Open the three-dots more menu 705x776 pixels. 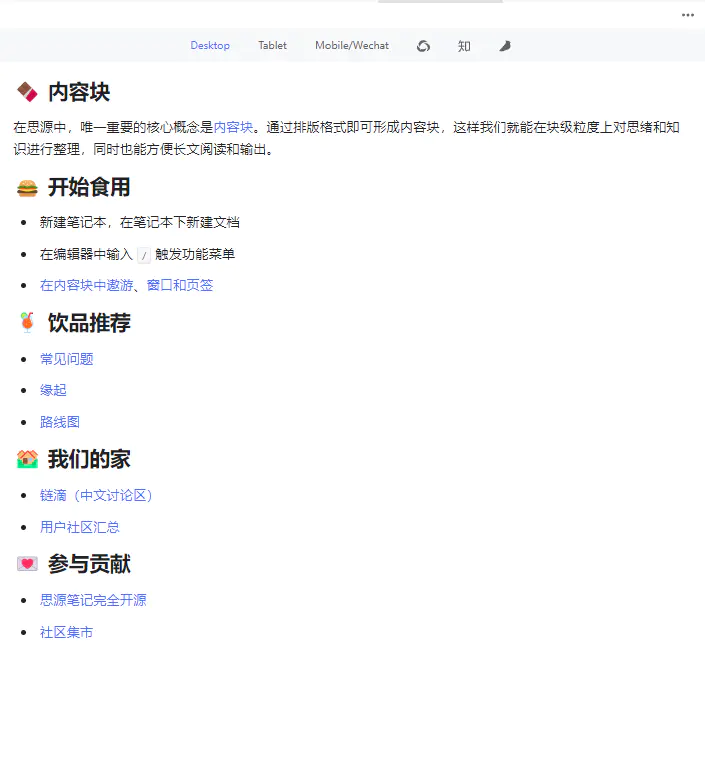point(688,15)
